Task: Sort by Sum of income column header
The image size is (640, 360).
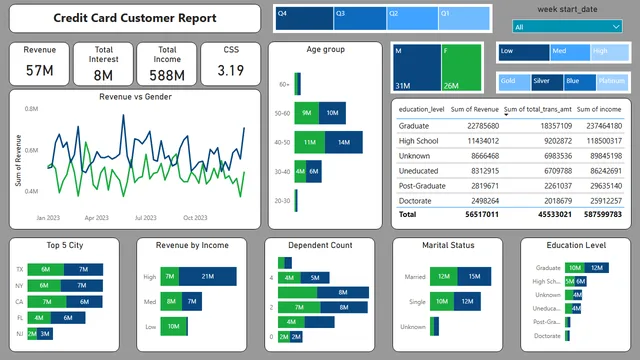Action: [599, 109]
